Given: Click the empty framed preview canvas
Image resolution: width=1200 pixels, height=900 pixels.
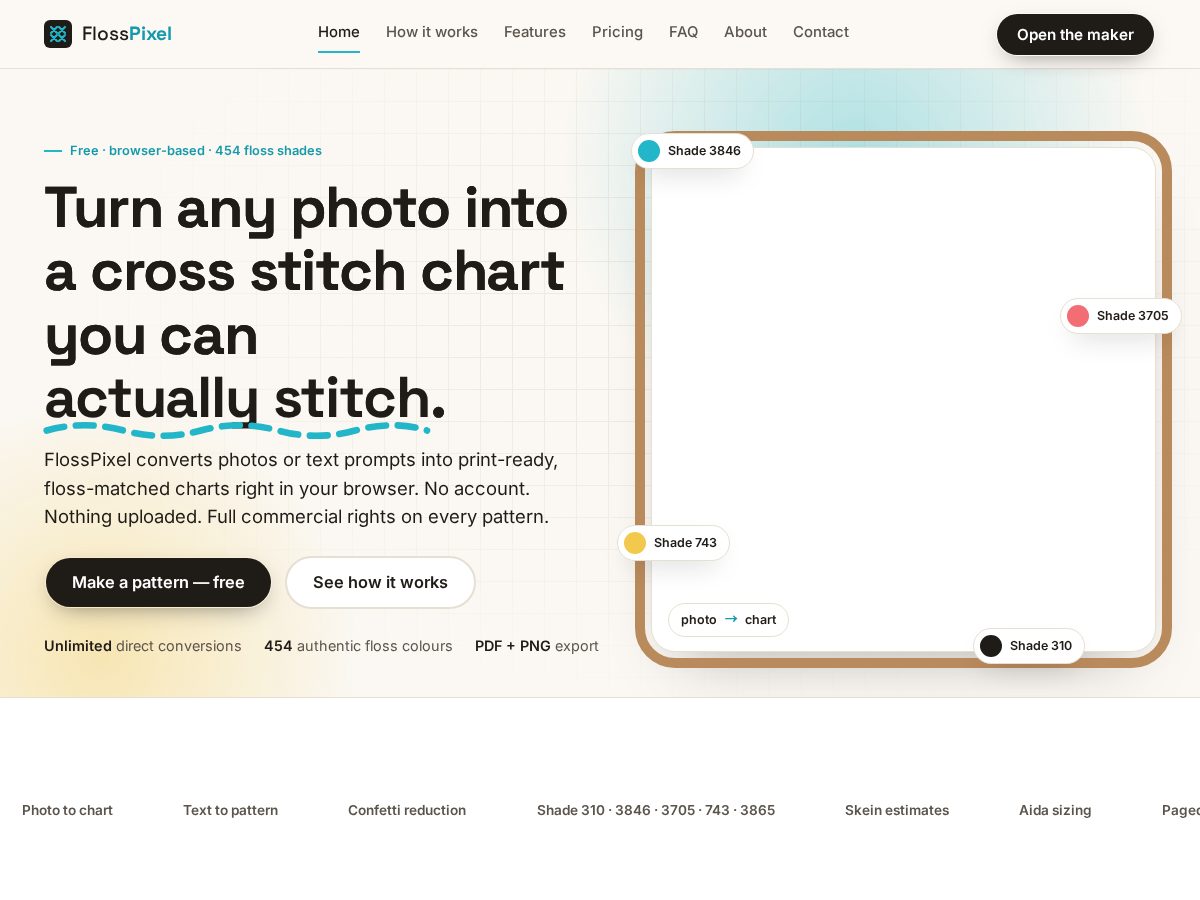Looking at the screenshot, I should click(903, 399).
